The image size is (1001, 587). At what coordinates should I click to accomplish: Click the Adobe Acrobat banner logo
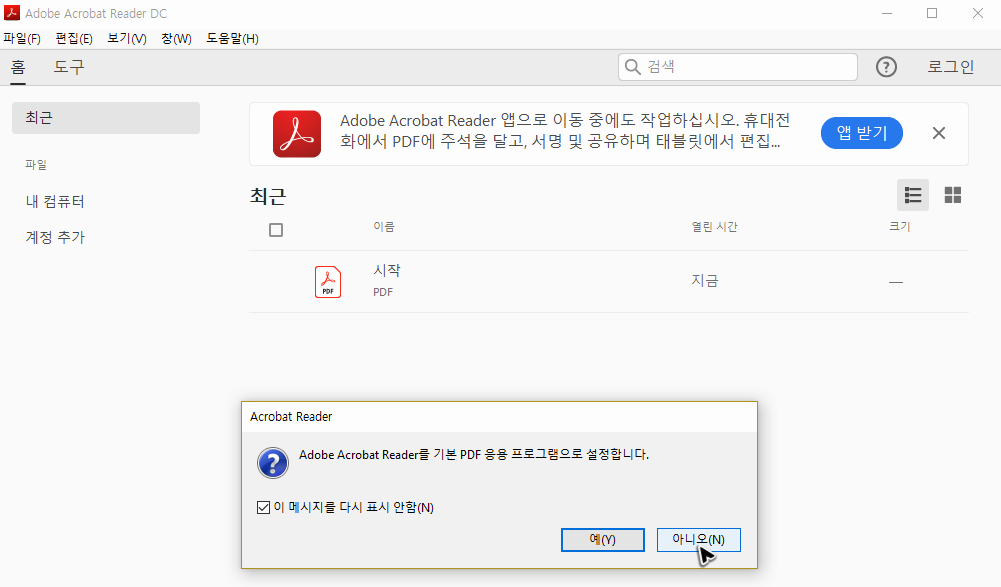[297, 134]
